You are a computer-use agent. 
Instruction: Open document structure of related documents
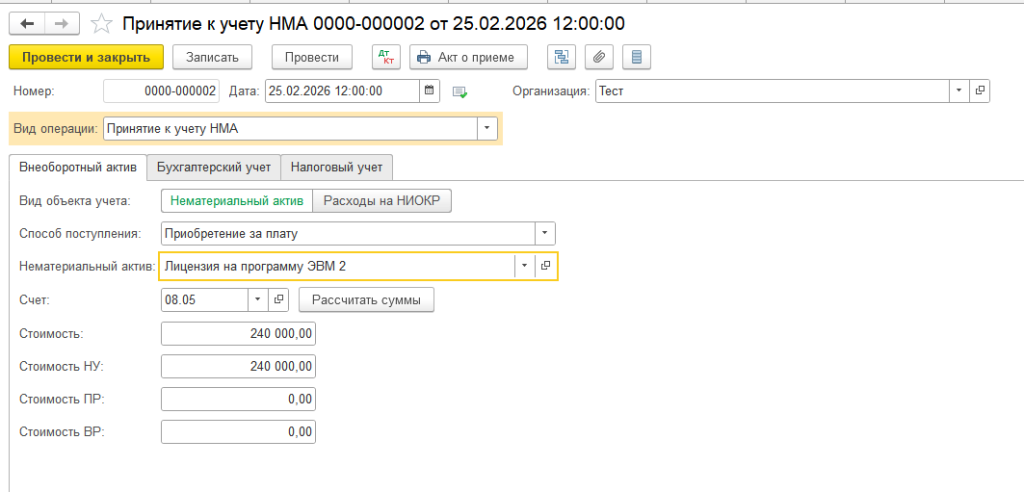(562, 57)
